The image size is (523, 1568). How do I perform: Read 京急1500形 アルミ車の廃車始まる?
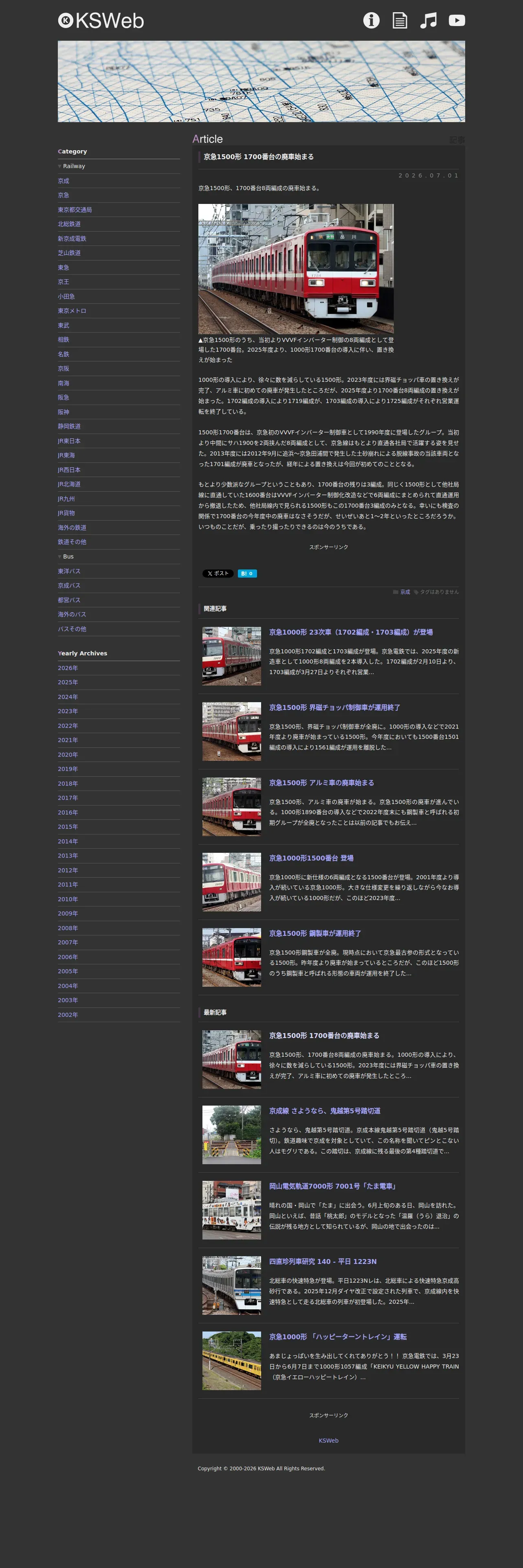point(321,783)
